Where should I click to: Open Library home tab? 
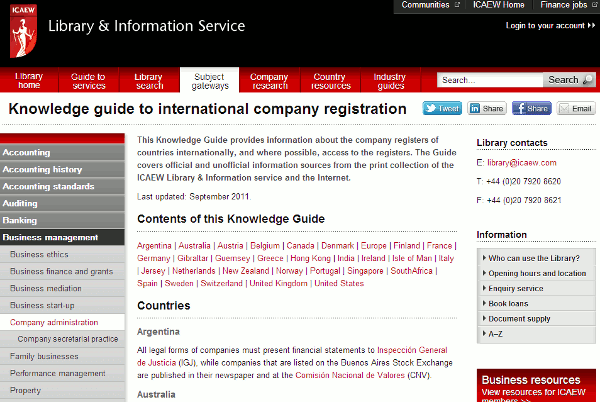29,80
